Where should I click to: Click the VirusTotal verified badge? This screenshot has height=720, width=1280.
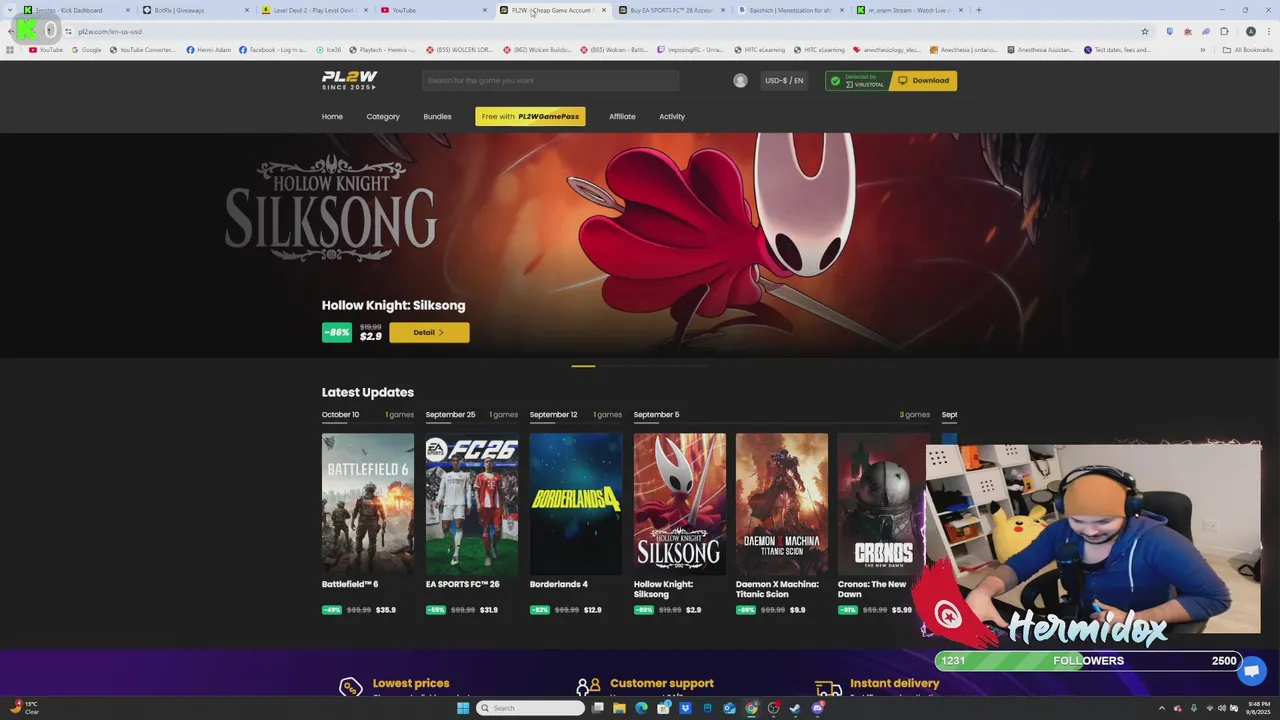coord(857,81)
